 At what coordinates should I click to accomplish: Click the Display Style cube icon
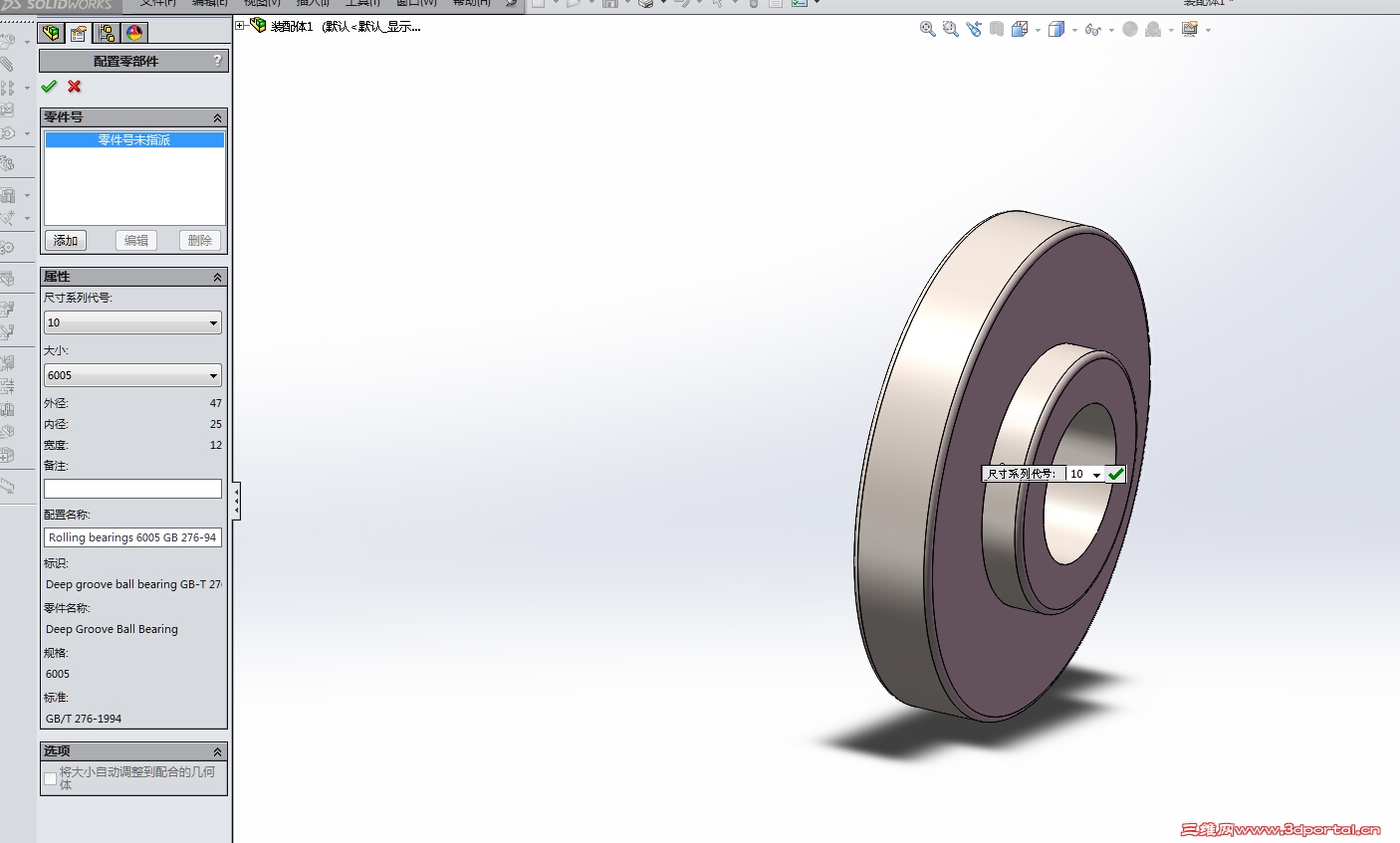tap(1056, 29)
